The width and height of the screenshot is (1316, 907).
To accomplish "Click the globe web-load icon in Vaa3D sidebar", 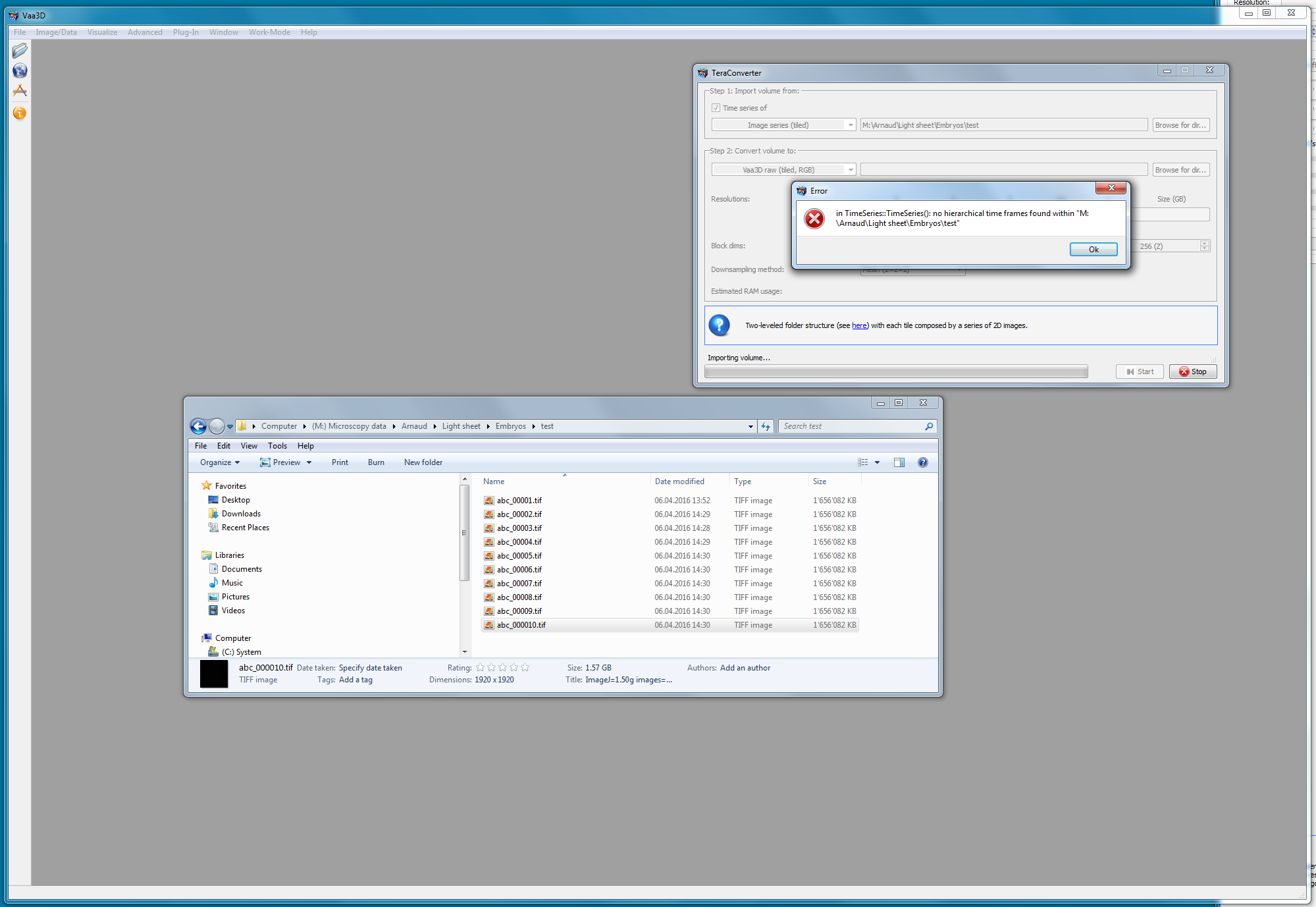I will point(20,70).
